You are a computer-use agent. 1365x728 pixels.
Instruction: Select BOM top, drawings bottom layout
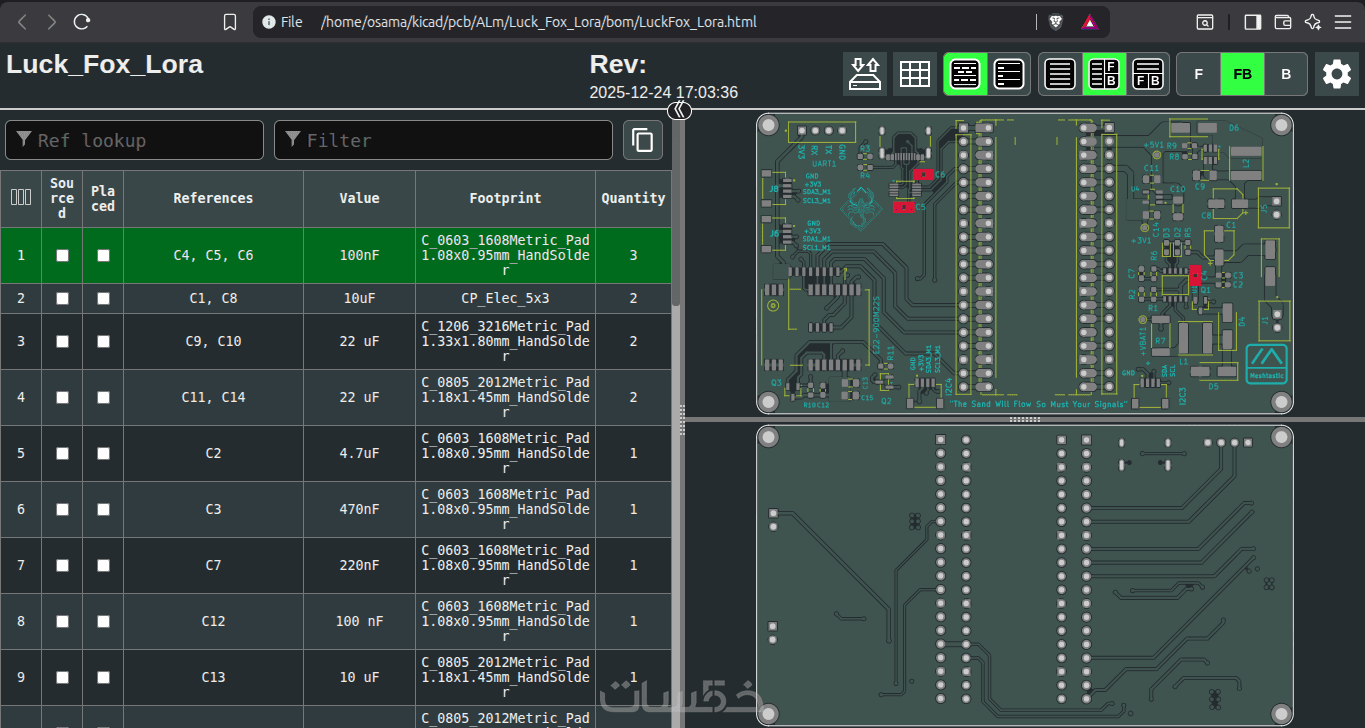[x=1148, y=74]
